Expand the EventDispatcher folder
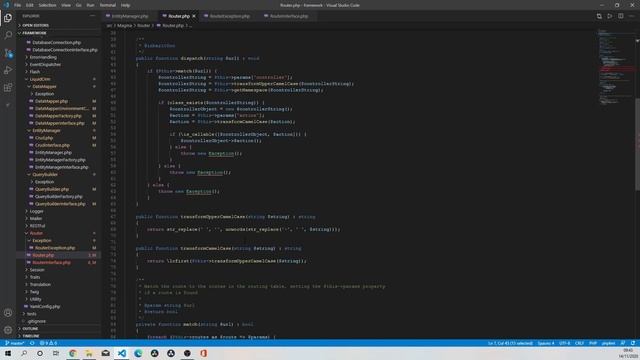Viewport: 640px width, 360px height. pyautogui.click(x=45, y=64)
